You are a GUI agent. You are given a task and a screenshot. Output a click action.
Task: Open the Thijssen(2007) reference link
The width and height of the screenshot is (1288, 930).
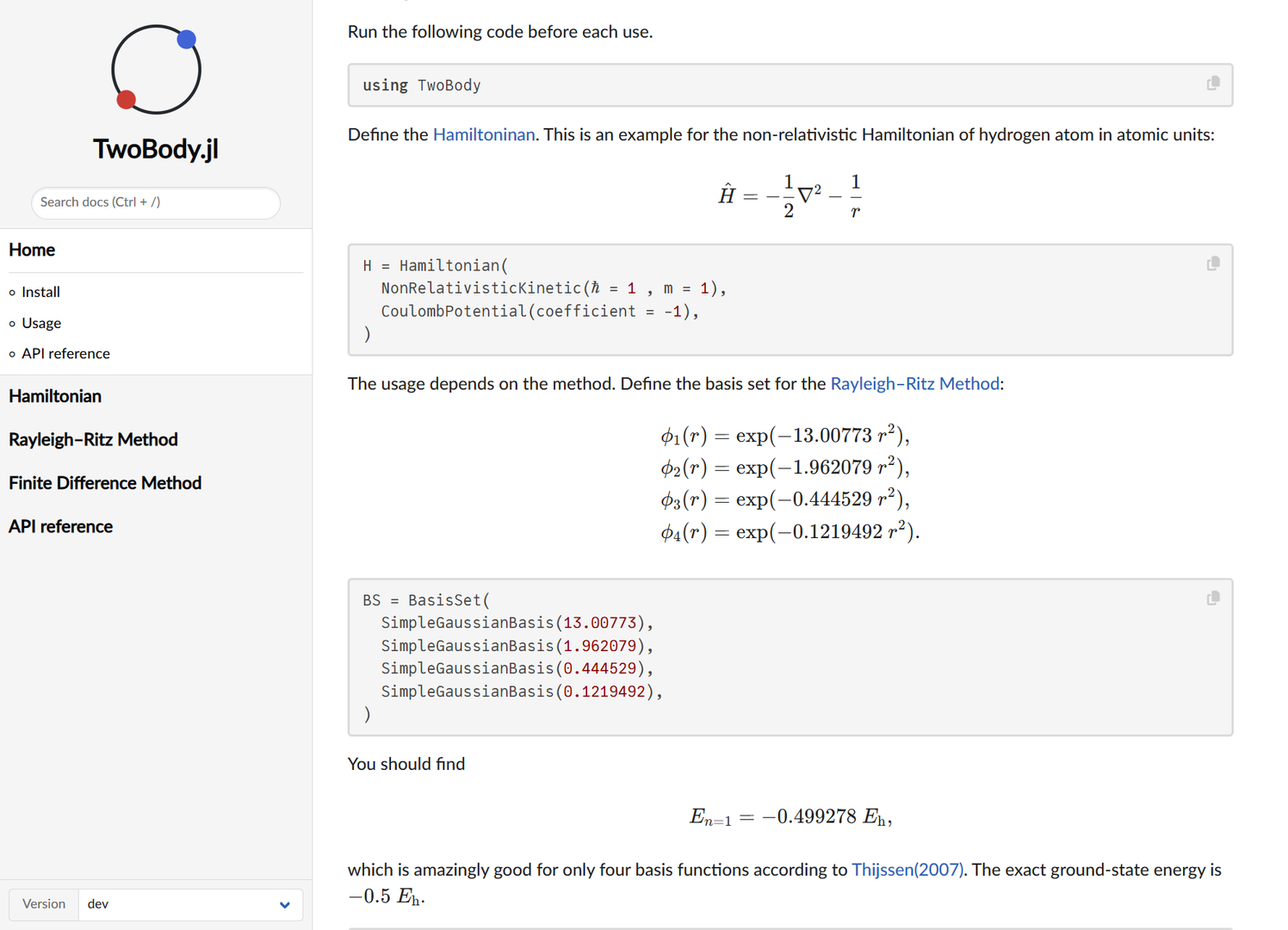[x=907, y=870]
